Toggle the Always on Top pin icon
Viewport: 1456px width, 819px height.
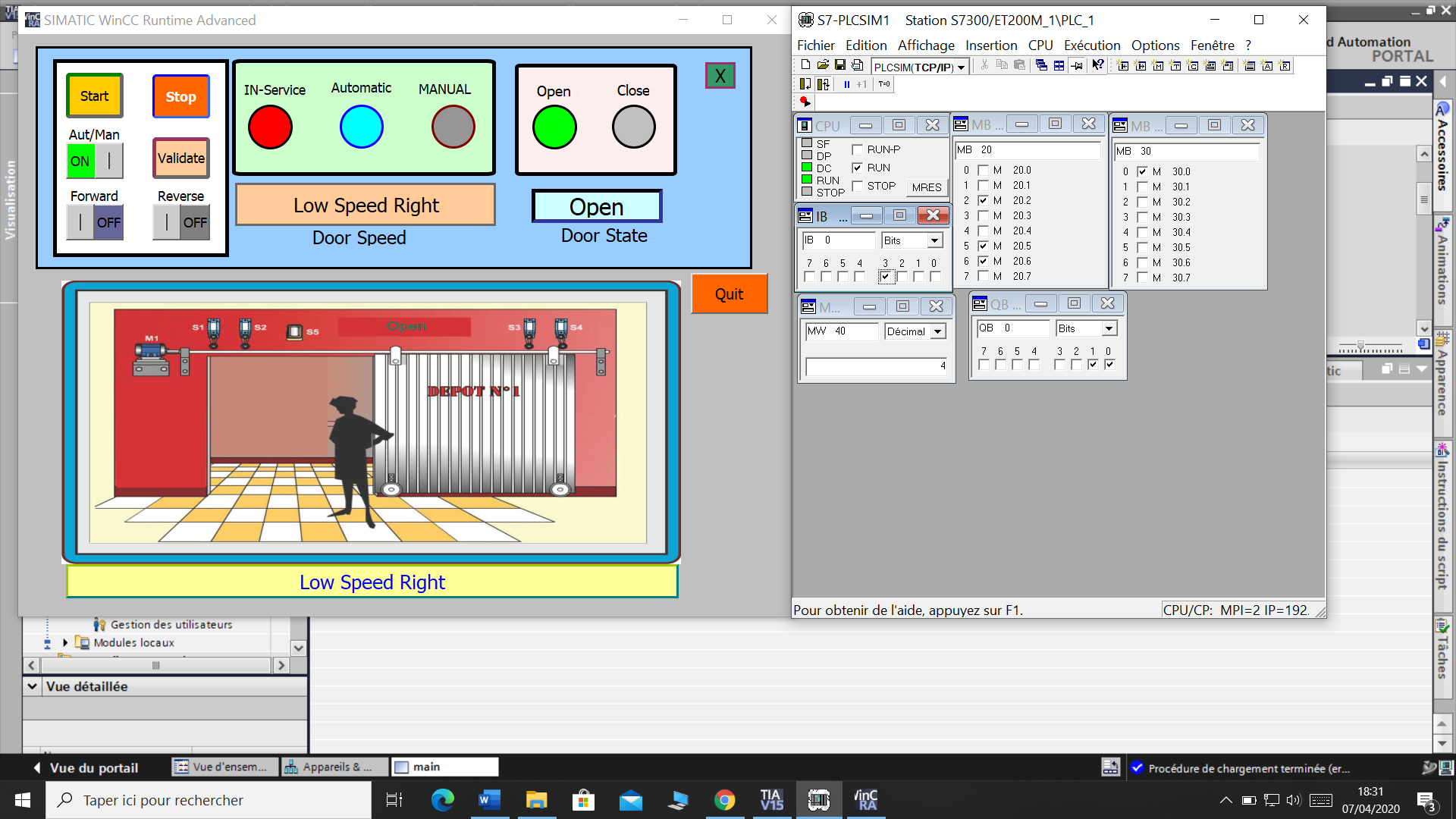click(1077, 65)
